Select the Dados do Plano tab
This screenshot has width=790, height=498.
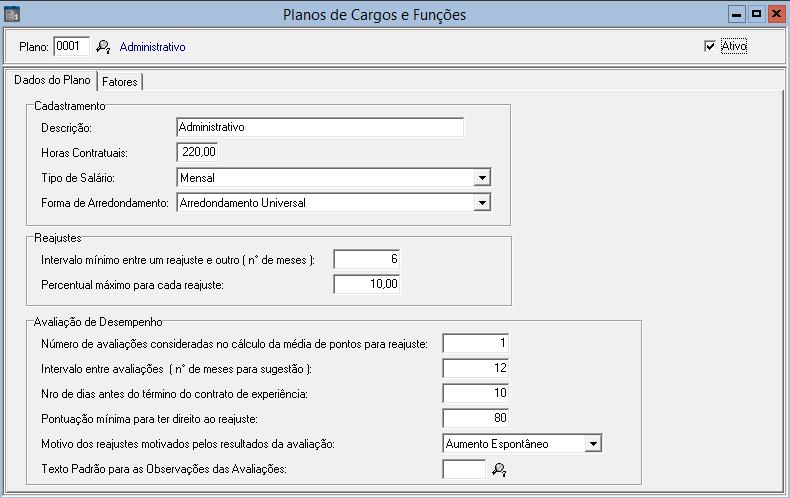(52, 80)
